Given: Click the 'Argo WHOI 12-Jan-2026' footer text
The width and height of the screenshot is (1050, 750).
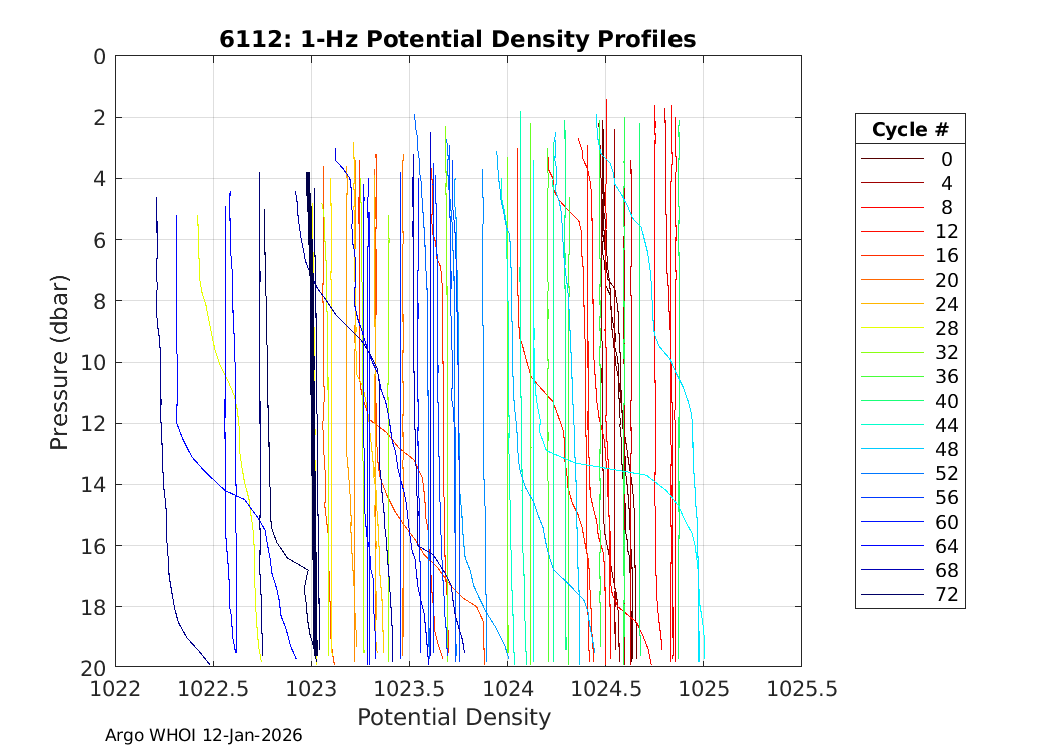Looking at the screenshot, I should point(203,736).
